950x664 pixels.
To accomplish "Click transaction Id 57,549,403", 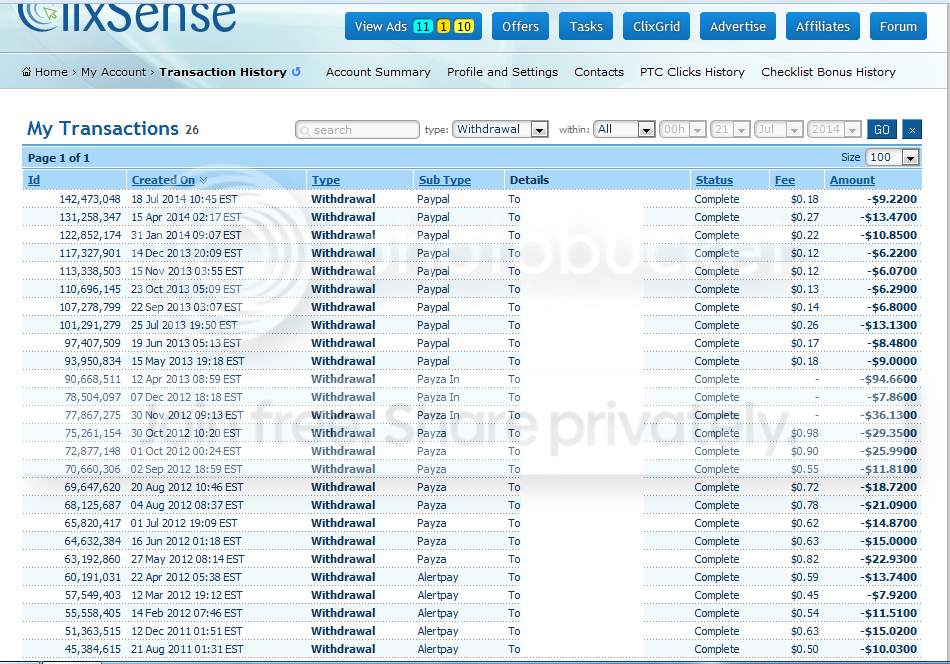I will (x=93, y=596).
